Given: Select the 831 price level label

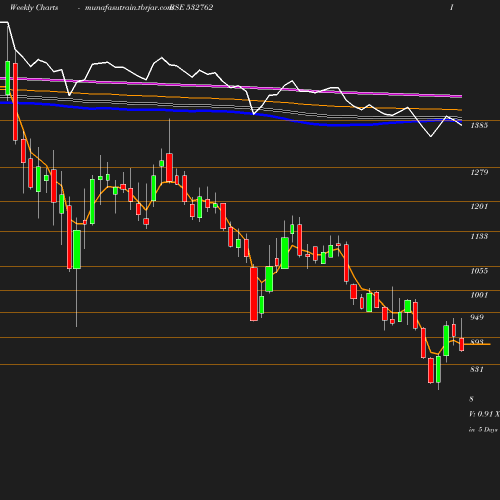Looking at the screenshot, I should coord(477,369).
